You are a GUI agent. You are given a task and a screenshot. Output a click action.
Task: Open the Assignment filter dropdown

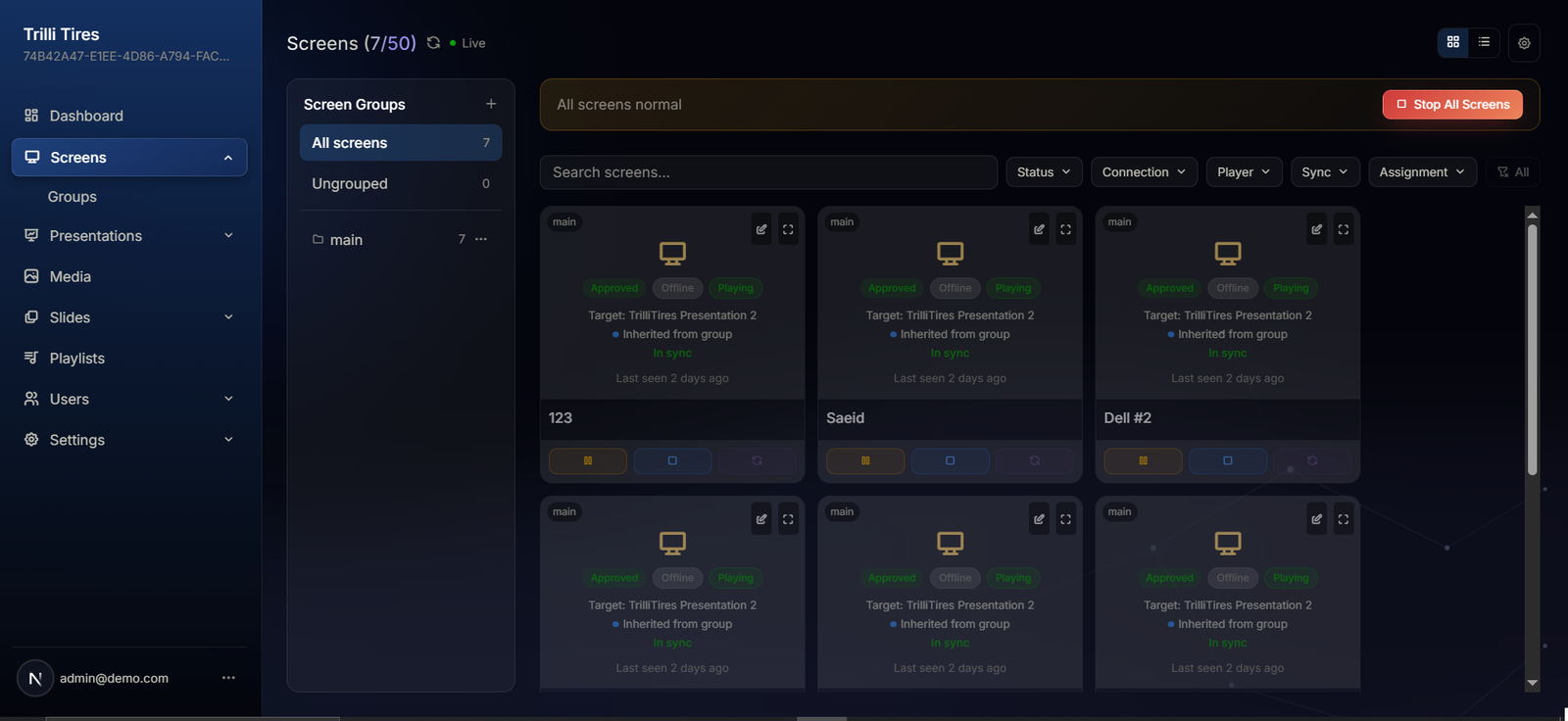pyautogui.click(x=1422, y=172)
